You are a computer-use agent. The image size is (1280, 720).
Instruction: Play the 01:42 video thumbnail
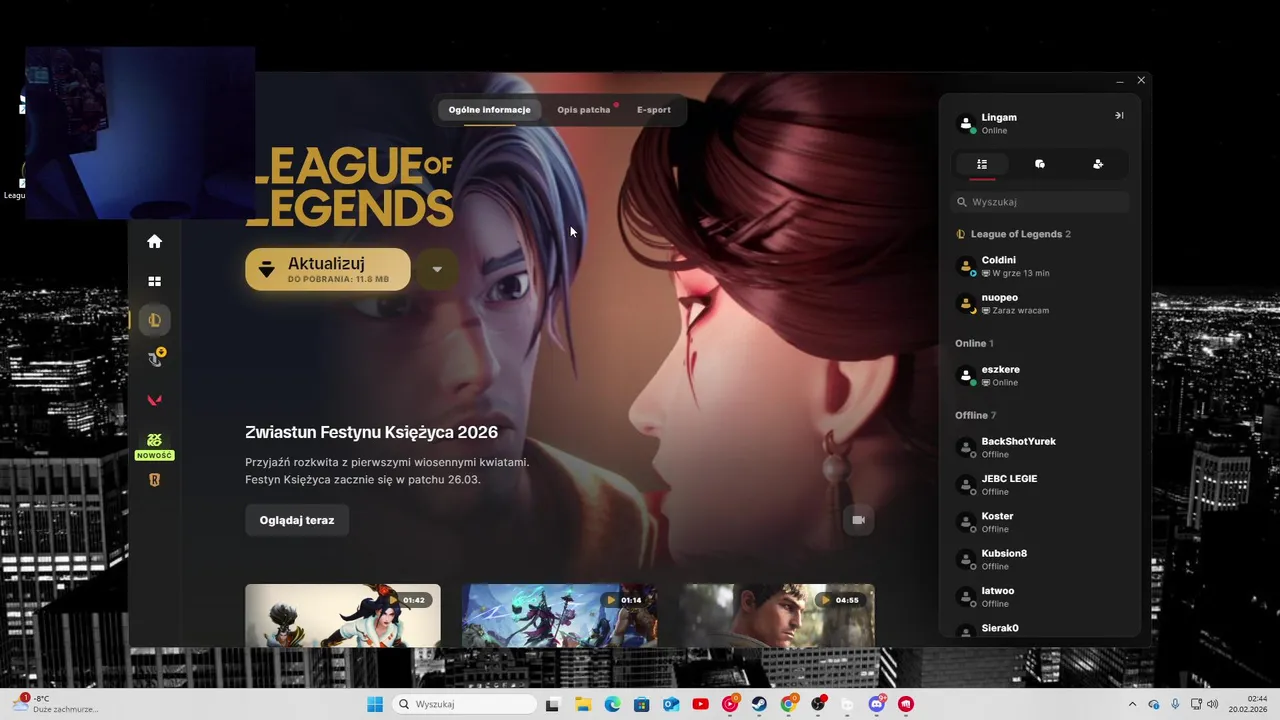[x=343, y=615]
